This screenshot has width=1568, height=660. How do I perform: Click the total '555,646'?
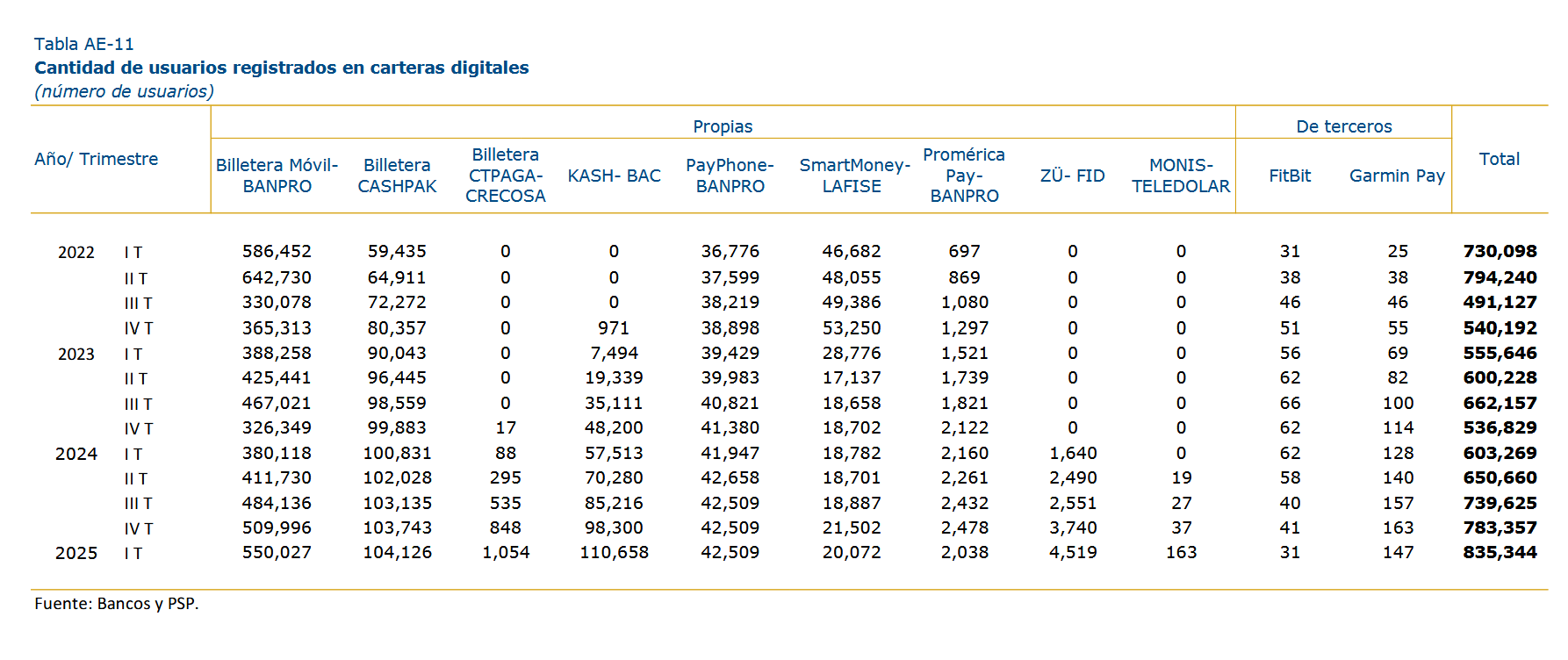point(1500,354)
